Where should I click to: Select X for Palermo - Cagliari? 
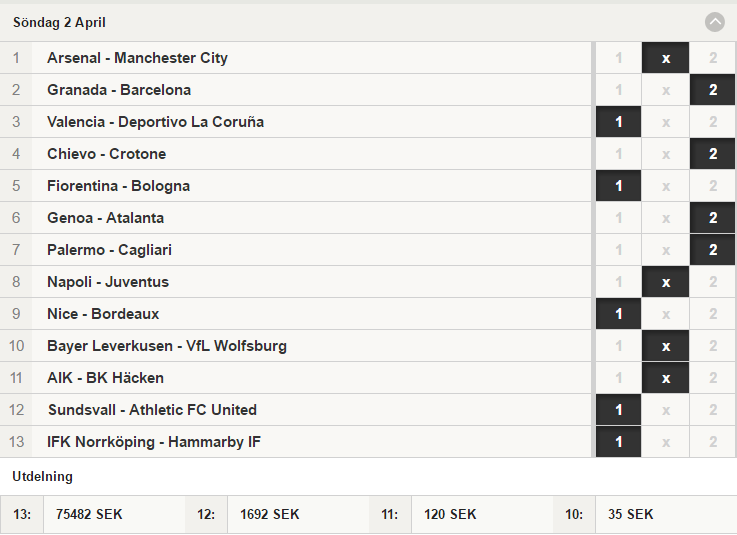tap(666, 250)
